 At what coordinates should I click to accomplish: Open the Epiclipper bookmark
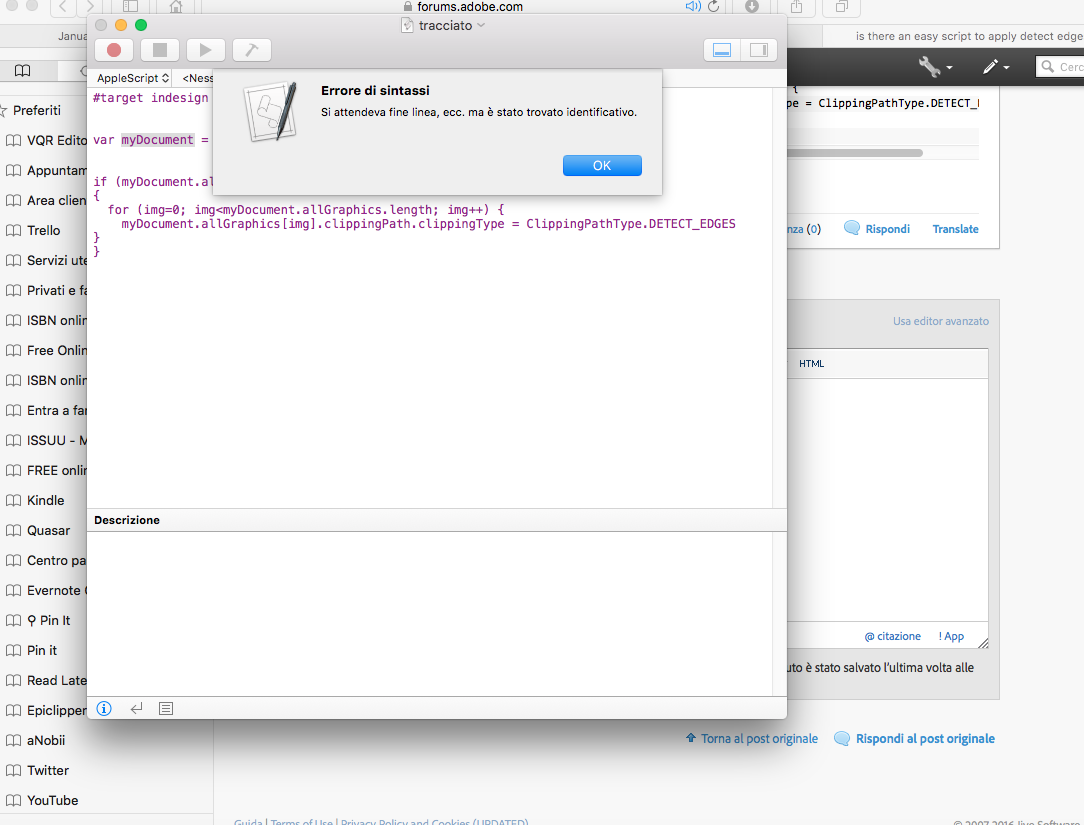point(46,710)
